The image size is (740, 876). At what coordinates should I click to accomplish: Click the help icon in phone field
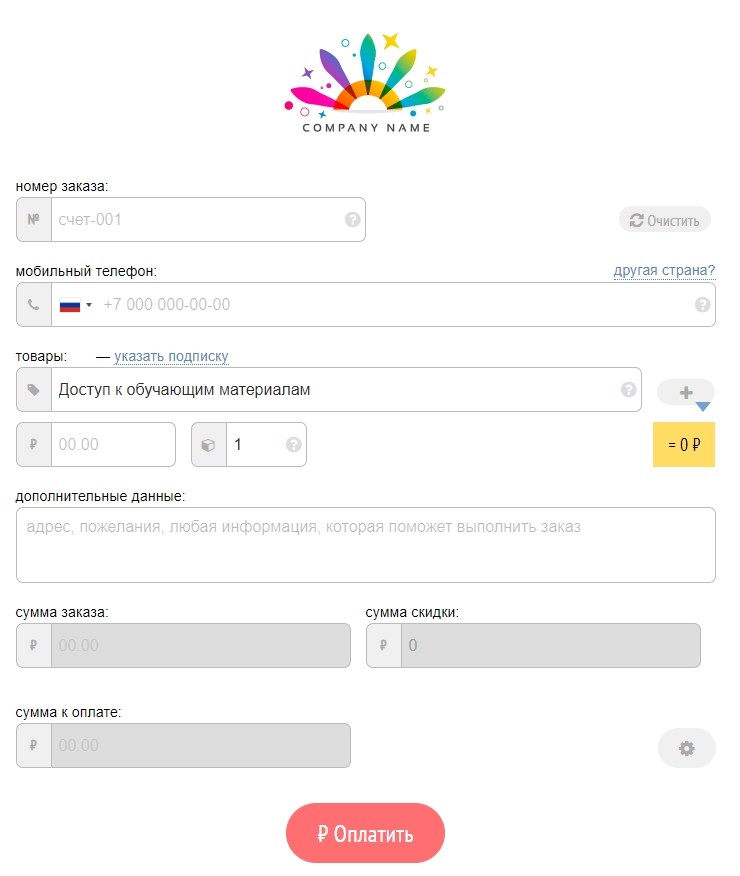702,305
